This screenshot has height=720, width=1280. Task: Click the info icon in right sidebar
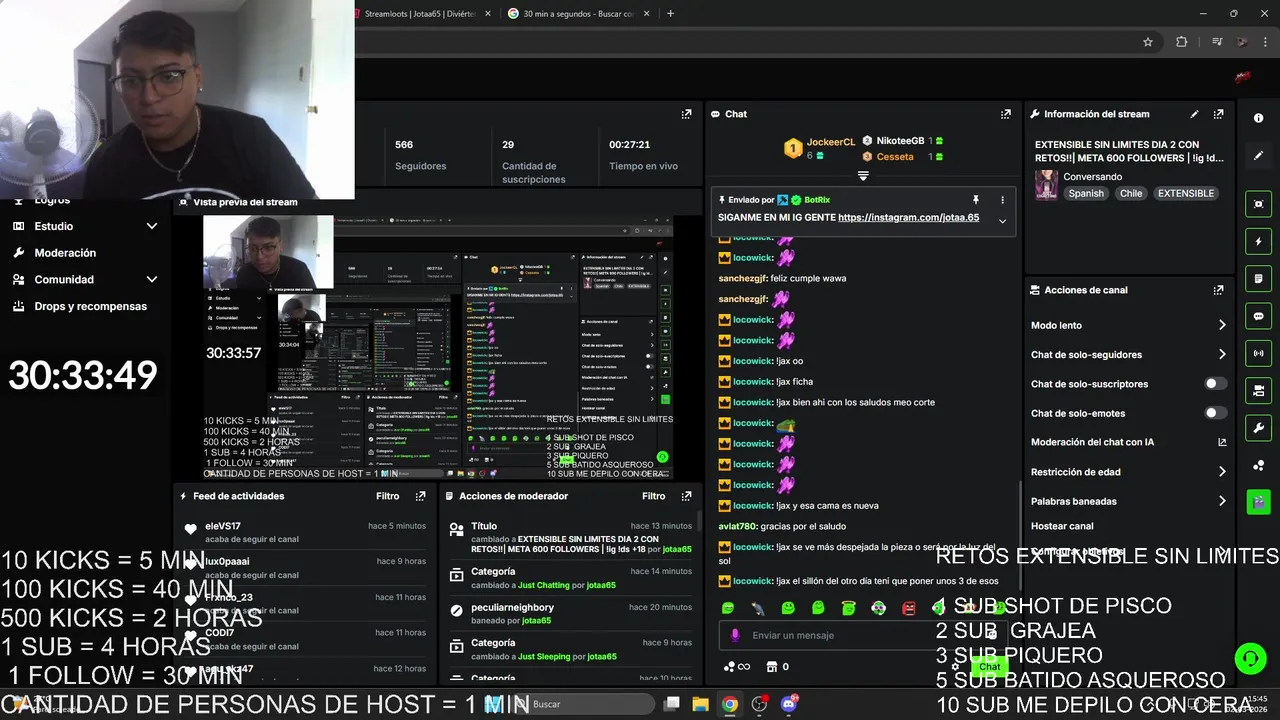(x=1258, y=118)
